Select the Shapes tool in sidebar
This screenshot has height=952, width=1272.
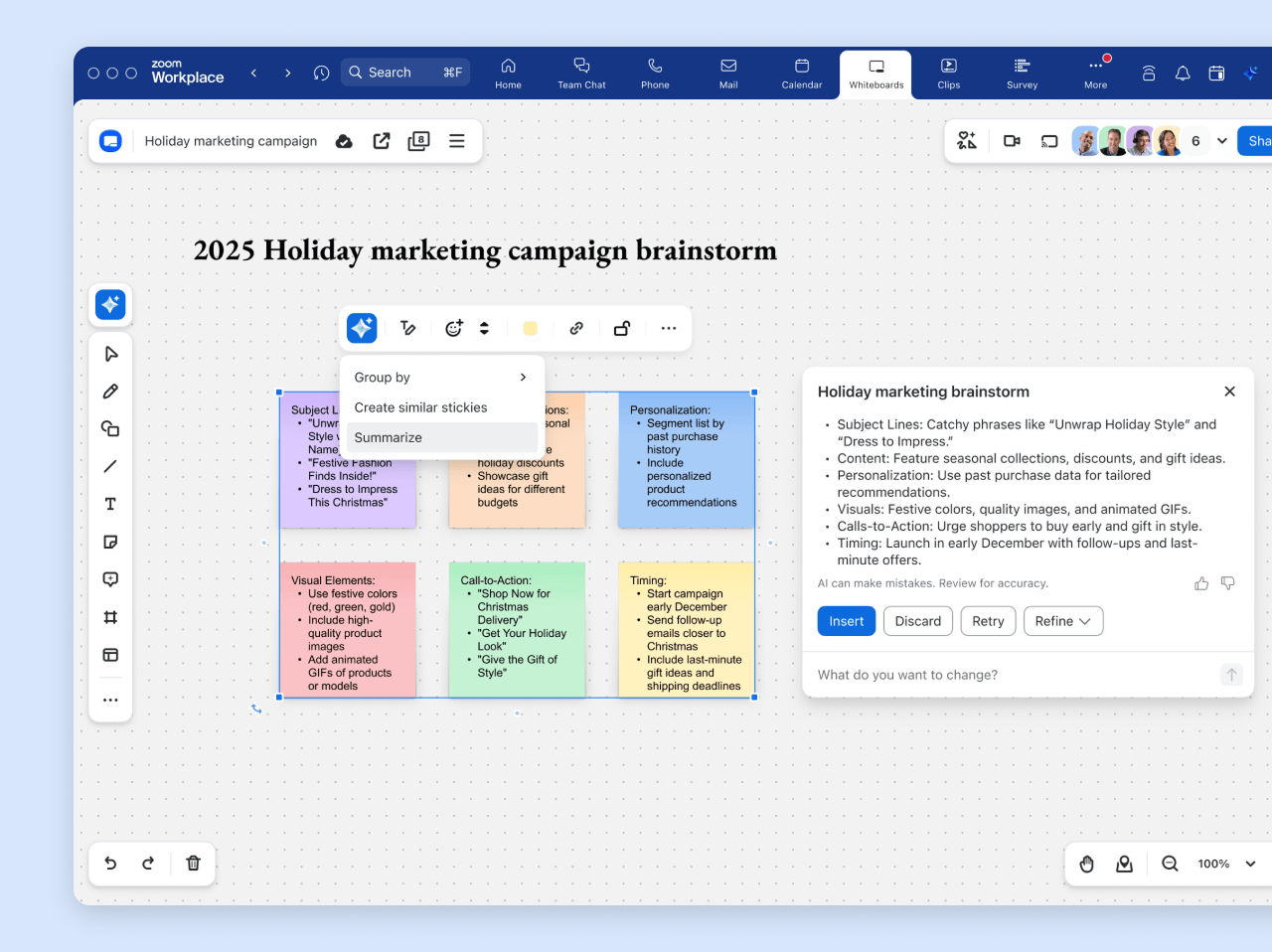[110, 429]
